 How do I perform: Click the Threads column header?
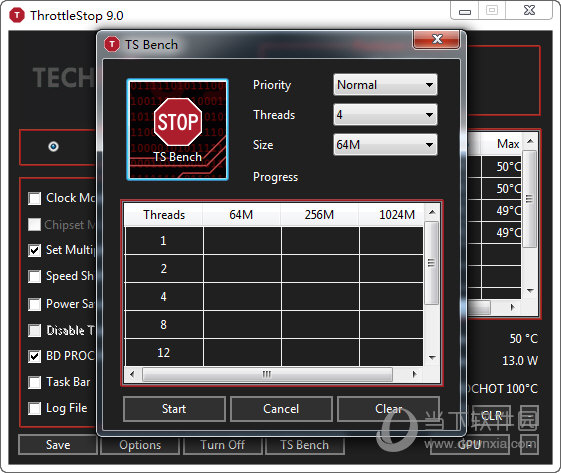tap(164, 215)
